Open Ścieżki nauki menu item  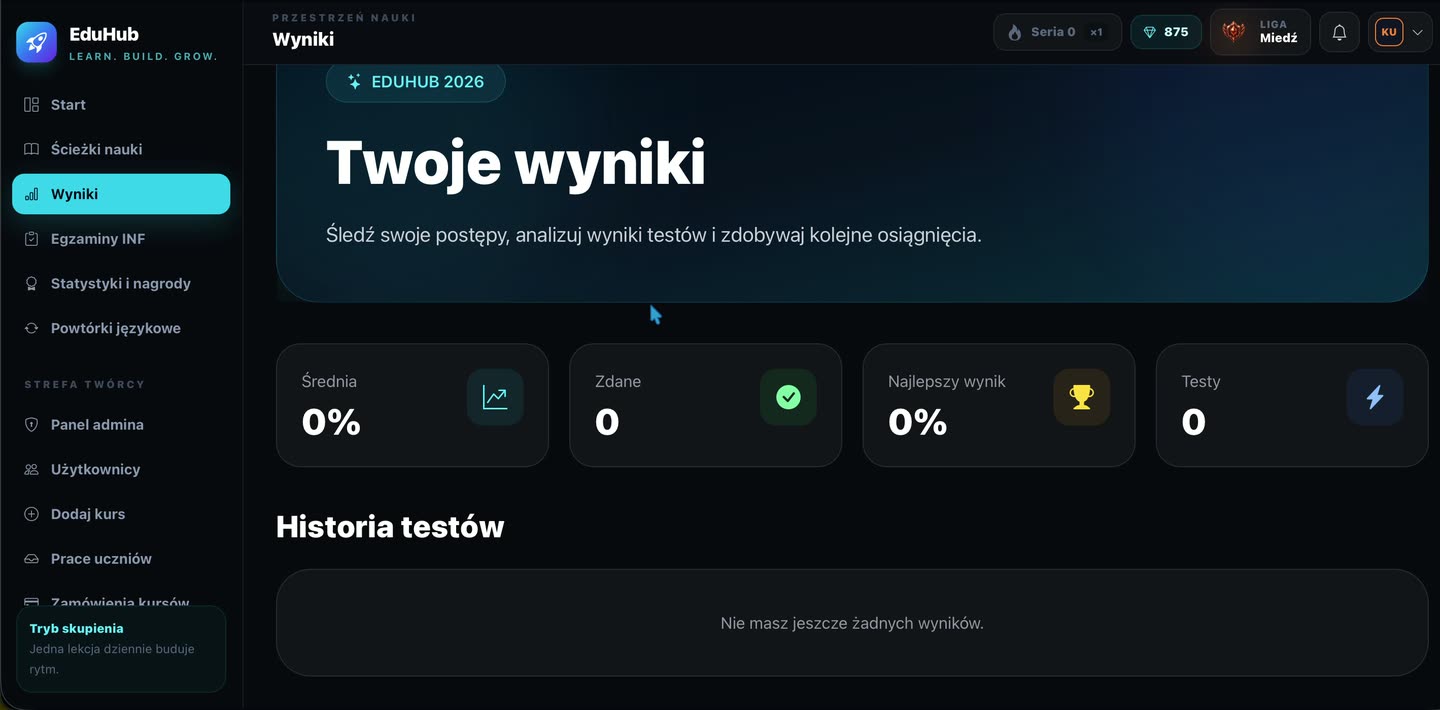coord(121,149)
